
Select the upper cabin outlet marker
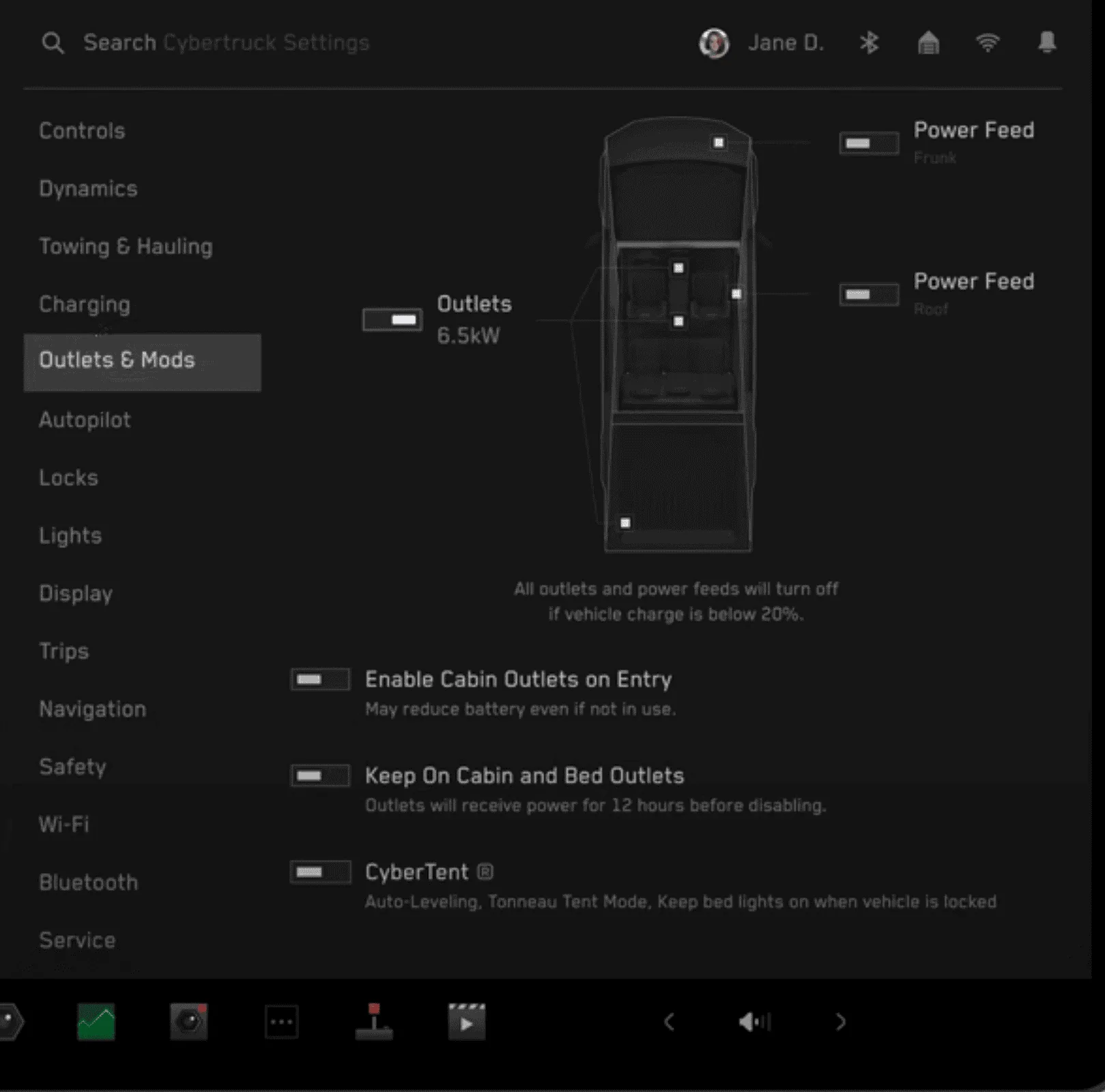(678, 268)
